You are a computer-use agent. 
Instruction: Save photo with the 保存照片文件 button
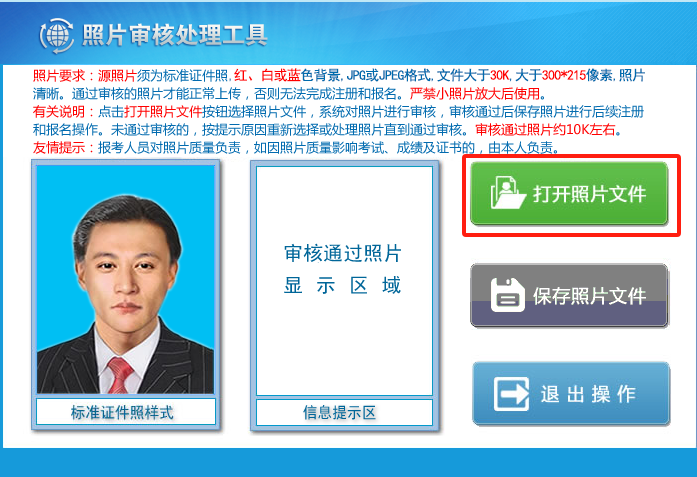coord(569,295)
